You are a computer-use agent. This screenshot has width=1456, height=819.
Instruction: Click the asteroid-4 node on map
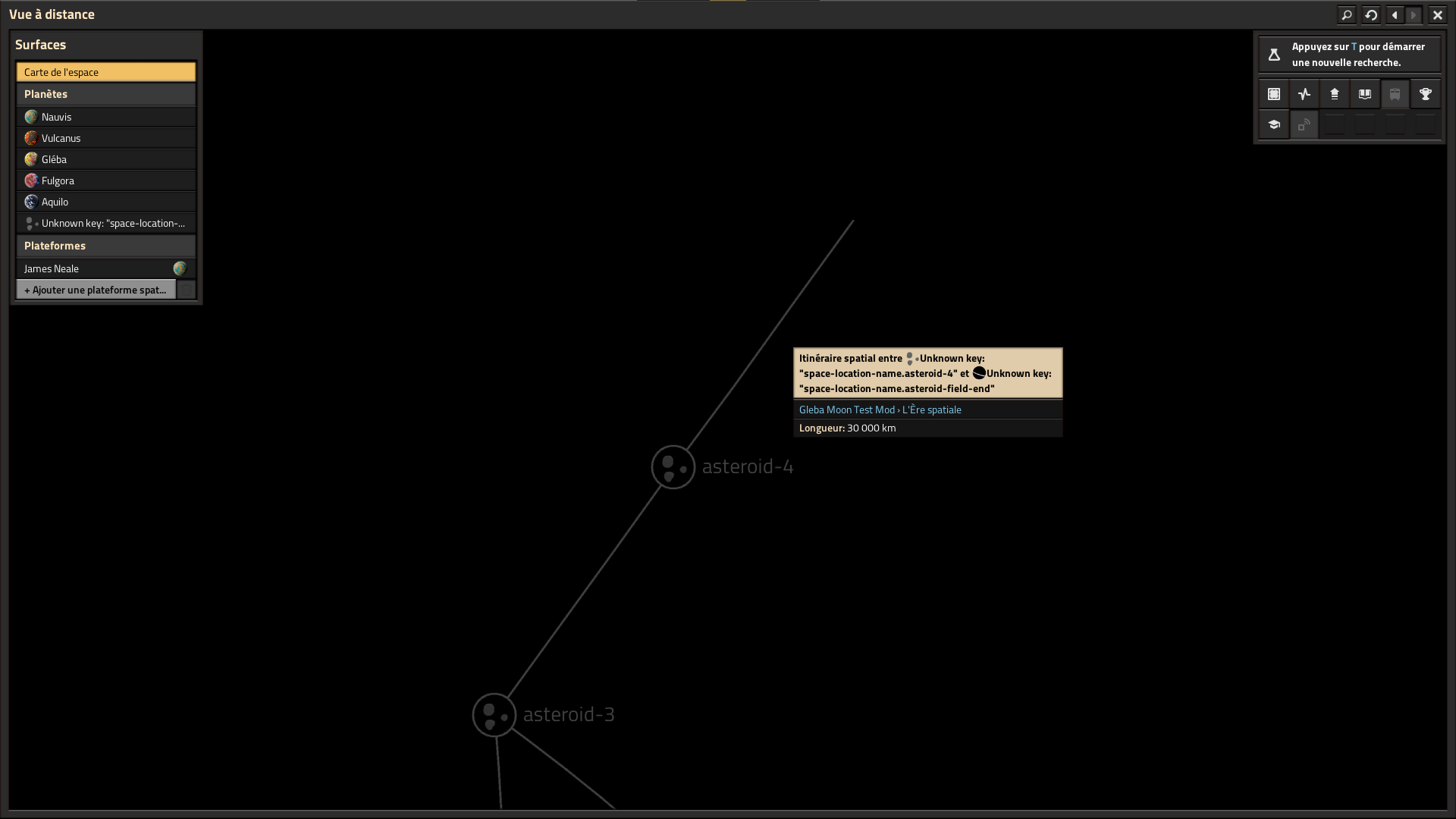coord(673,467)
